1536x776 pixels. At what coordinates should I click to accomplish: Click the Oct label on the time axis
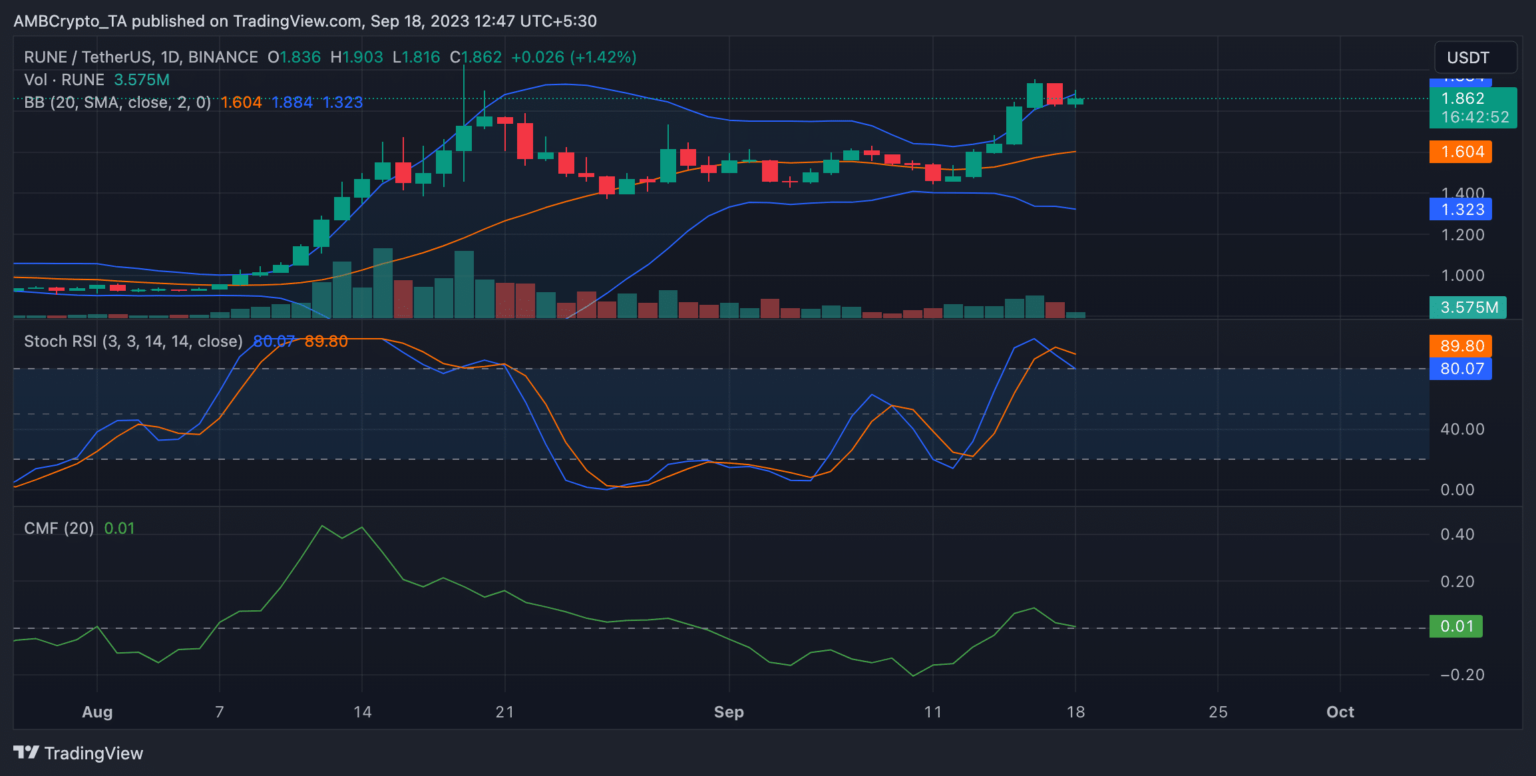click(x=1340, y=712)
